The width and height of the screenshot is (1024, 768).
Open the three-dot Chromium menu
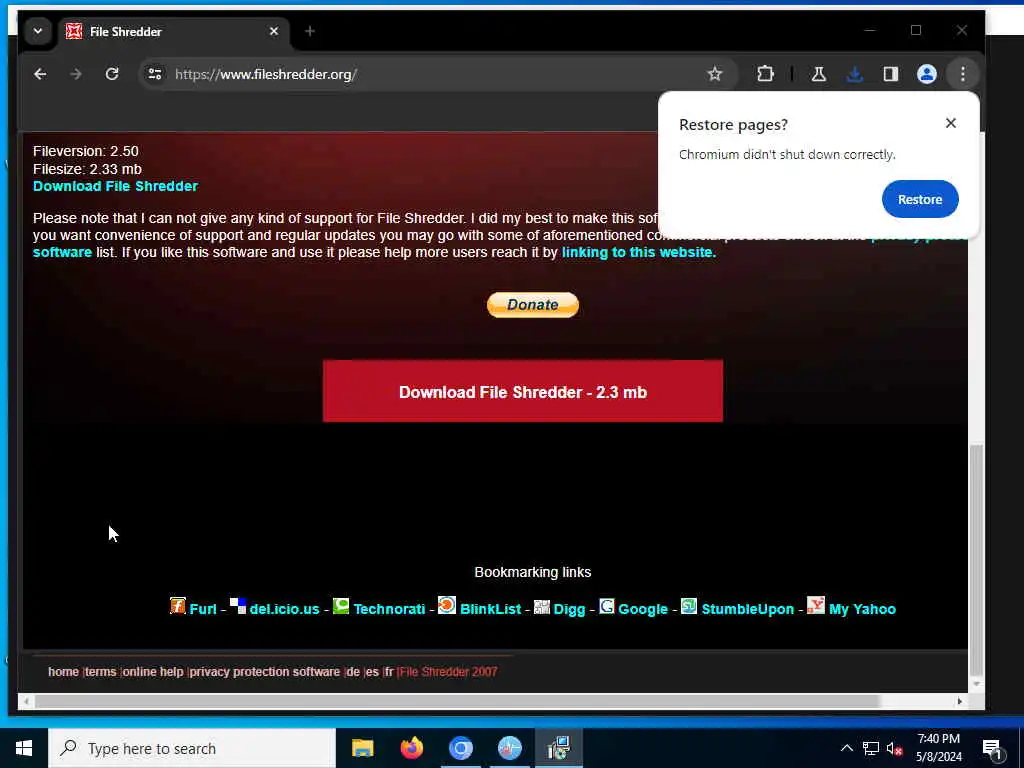(x=963, y=74)
